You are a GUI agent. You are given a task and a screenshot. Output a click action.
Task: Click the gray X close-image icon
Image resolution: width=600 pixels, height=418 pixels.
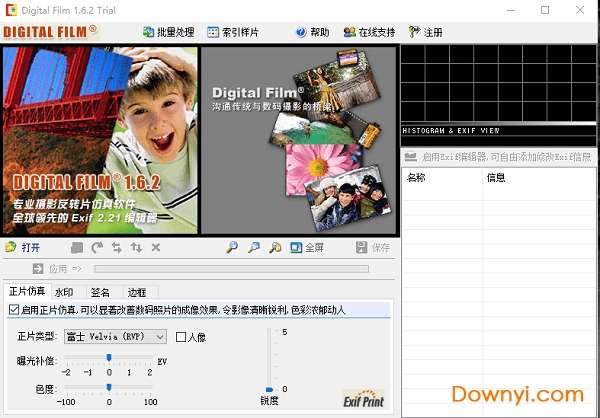point(156,248)
